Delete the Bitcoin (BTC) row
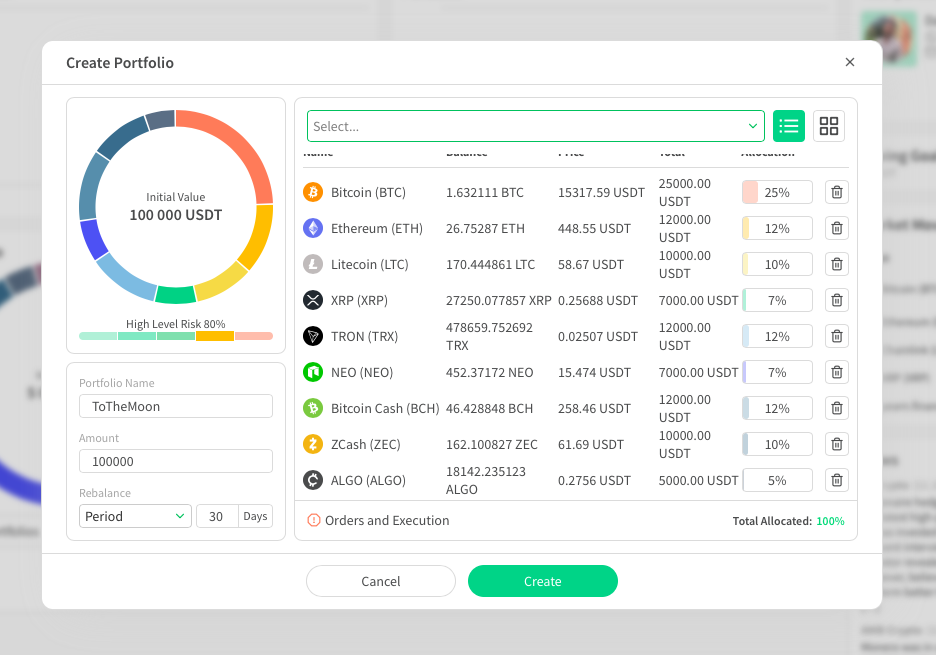This screenshot has height=655, width=936. pos(836,192)
